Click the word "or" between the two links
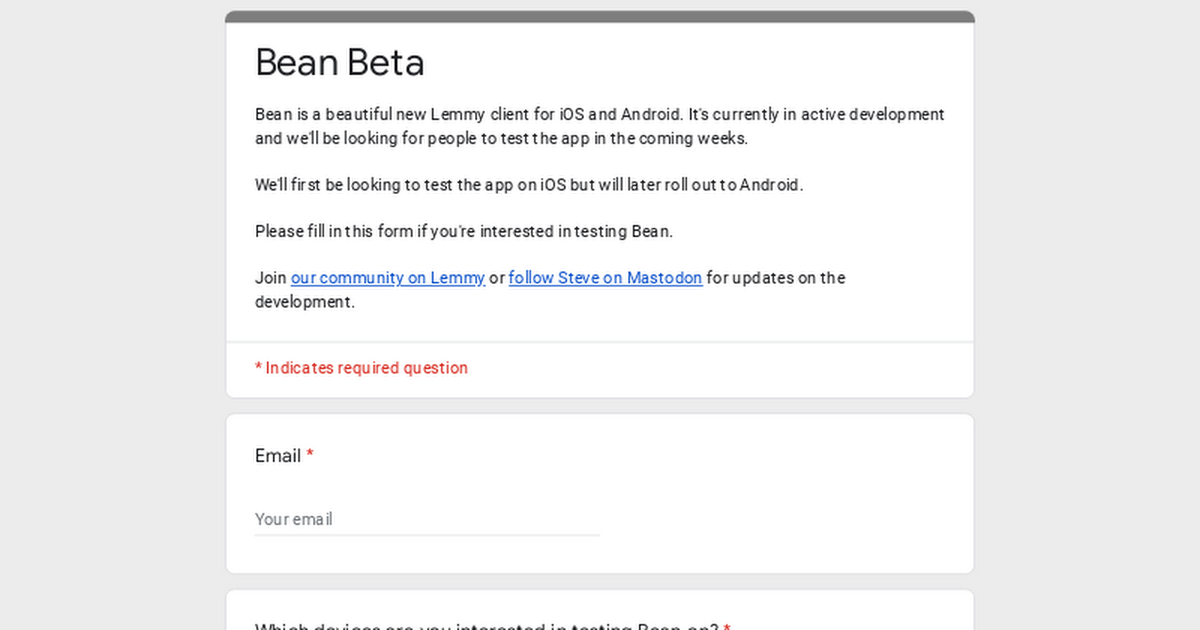 [497, 278]
